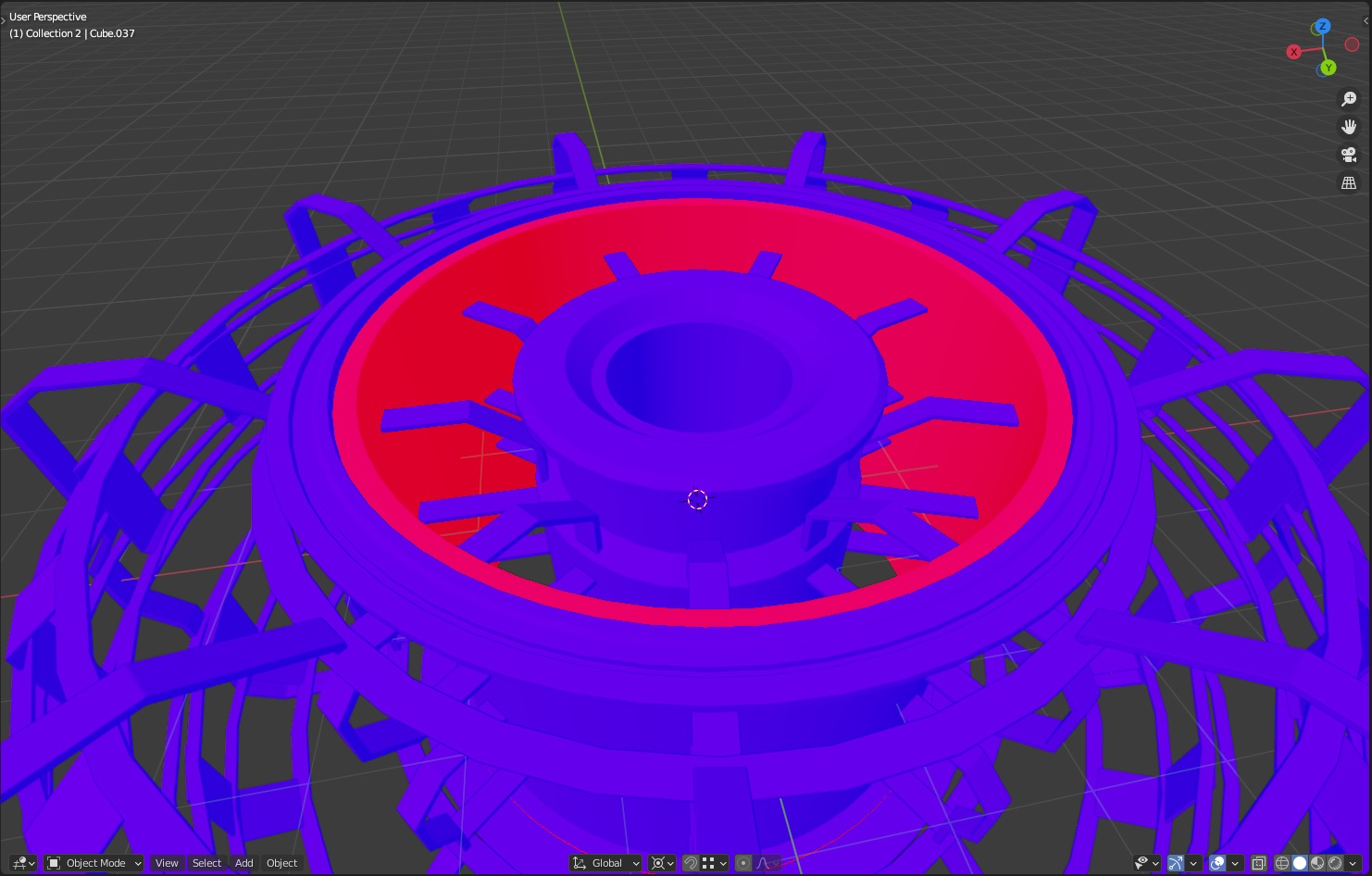Open the Select menu
1372x876 pixels.
coord(206,863)
